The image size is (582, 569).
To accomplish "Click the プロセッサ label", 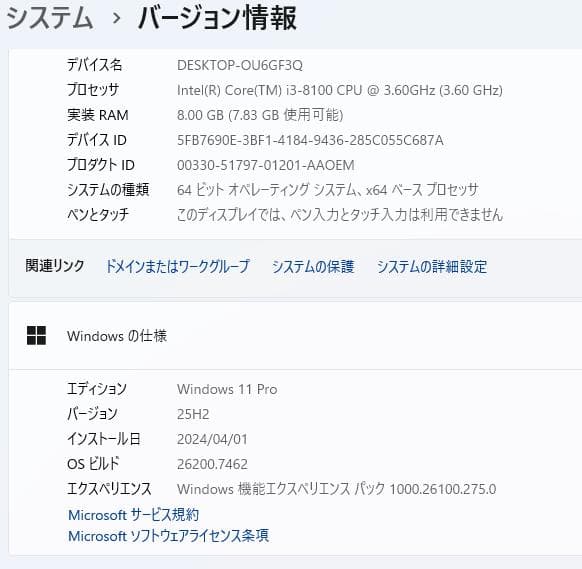I will click(93, 90).
